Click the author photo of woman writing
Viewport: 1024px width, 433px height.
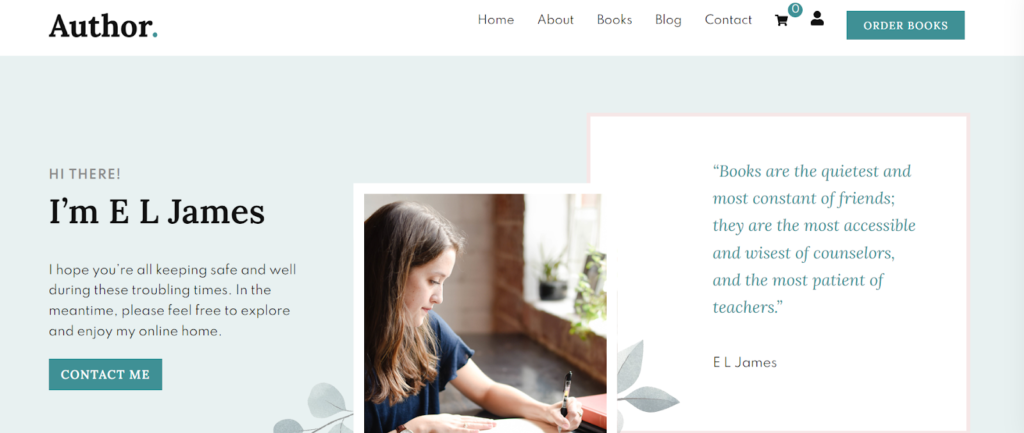tap(485, 313)
